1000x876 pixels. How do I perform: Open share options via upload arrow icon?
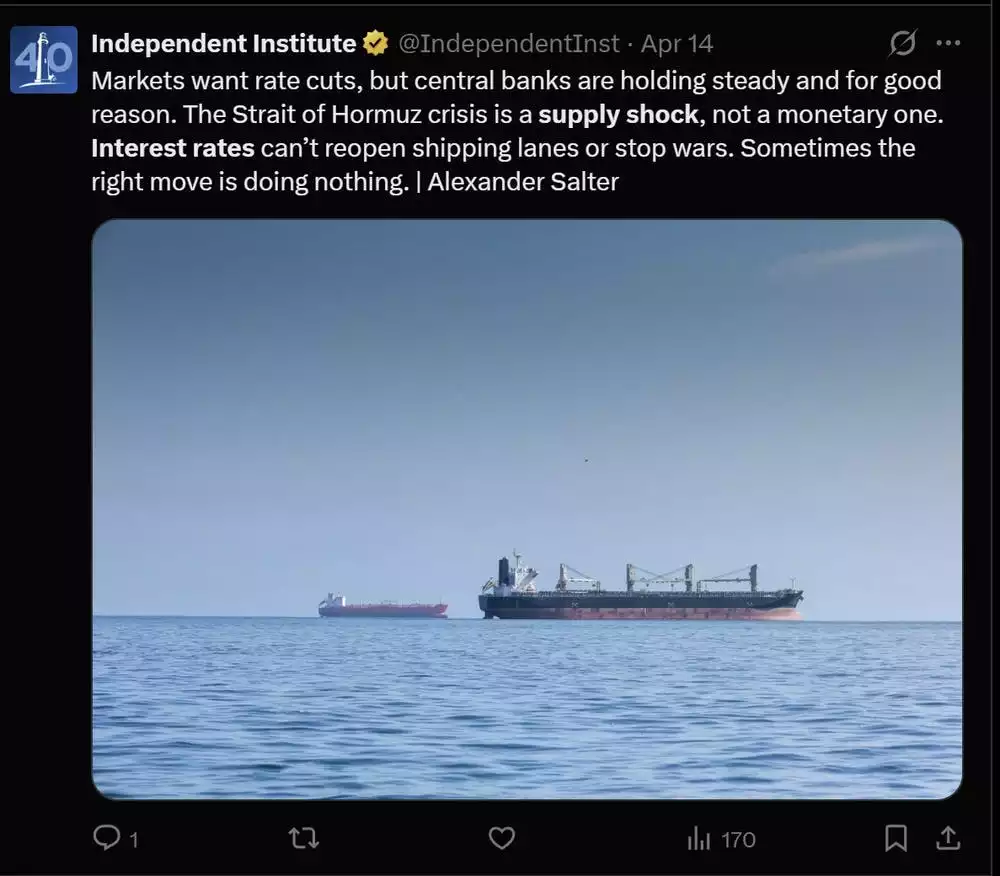coord(947,838)
